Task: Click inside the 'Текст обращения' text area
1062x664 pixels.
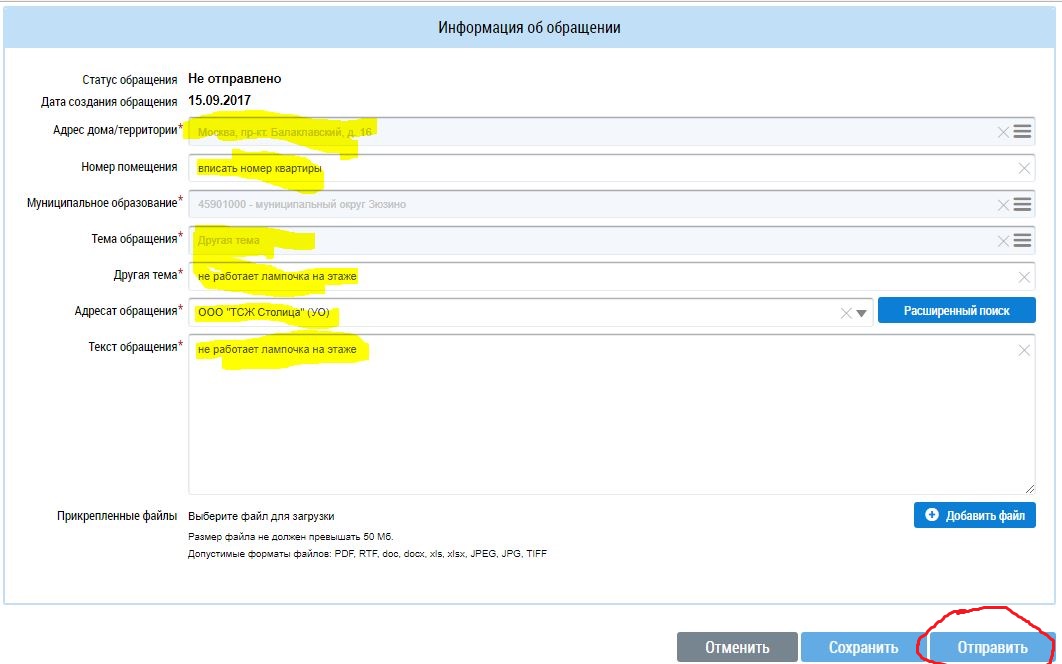Action: [600, 420]
